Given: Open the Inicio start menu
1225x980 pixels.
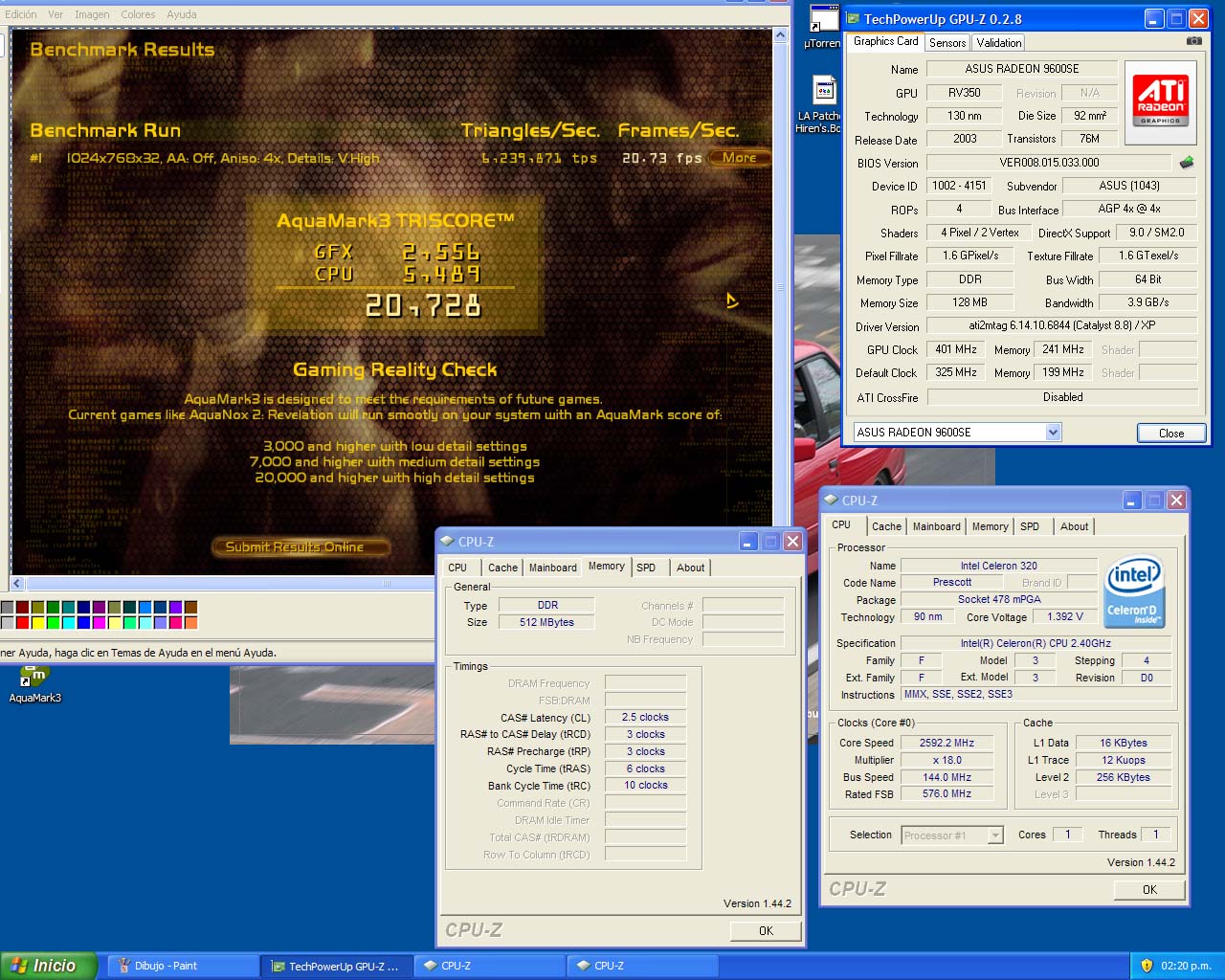Looking at the screenshot, I should click(x=49, y=966).
